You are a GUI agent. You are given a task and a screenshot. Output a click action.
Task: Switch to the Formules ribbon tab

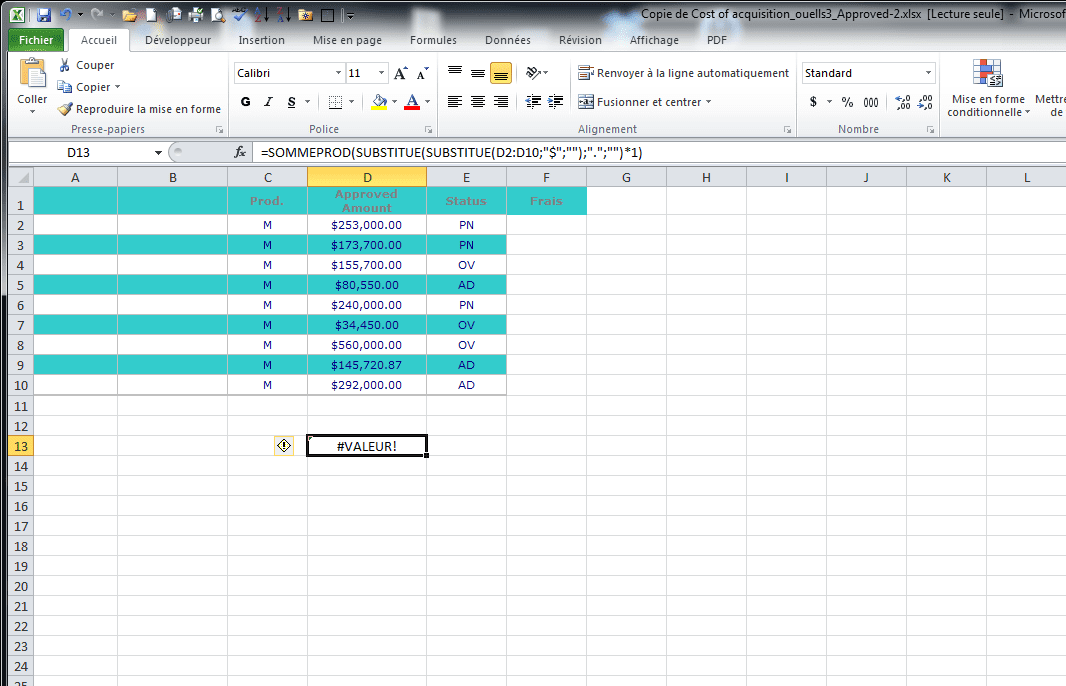pos(433,40)
